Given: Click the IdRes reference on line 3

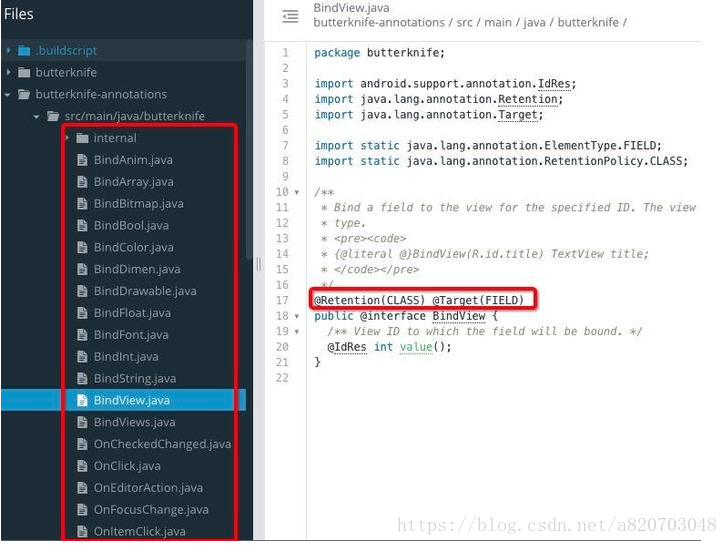Looking at the screenshot, I should pos(554,84).
